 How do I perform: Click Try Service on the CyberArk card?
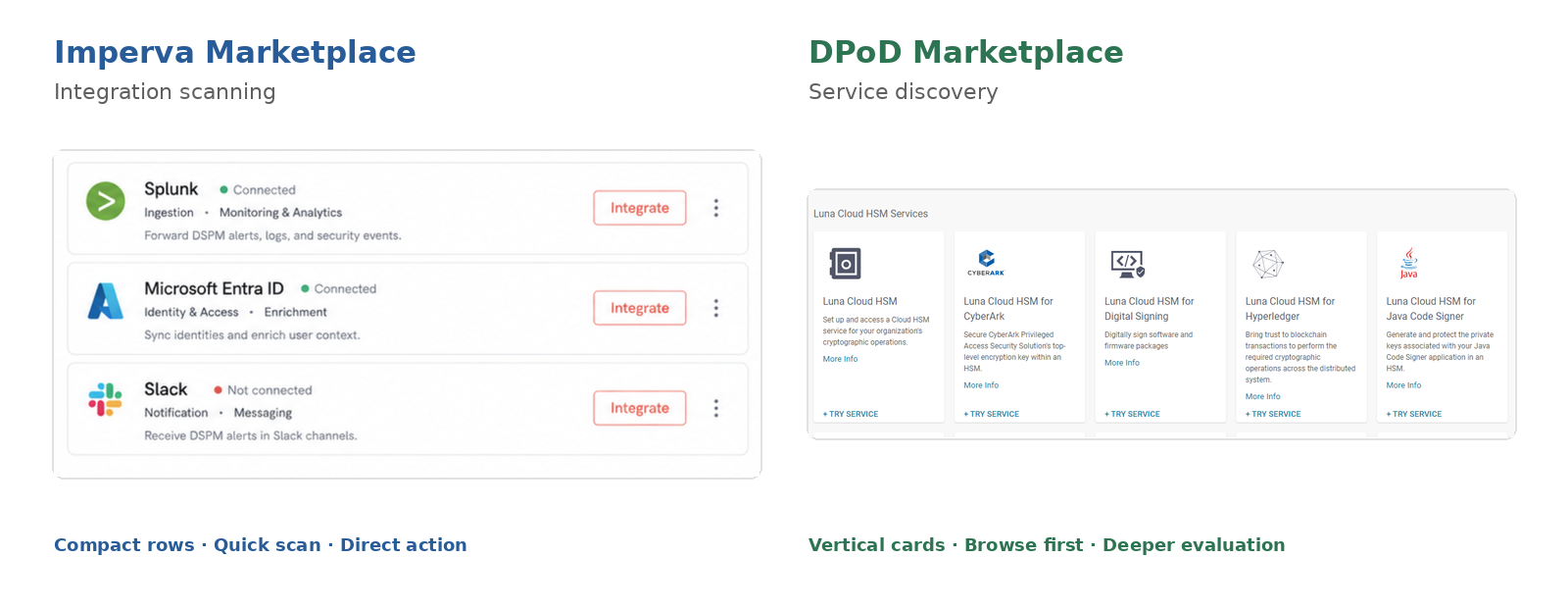992,414
